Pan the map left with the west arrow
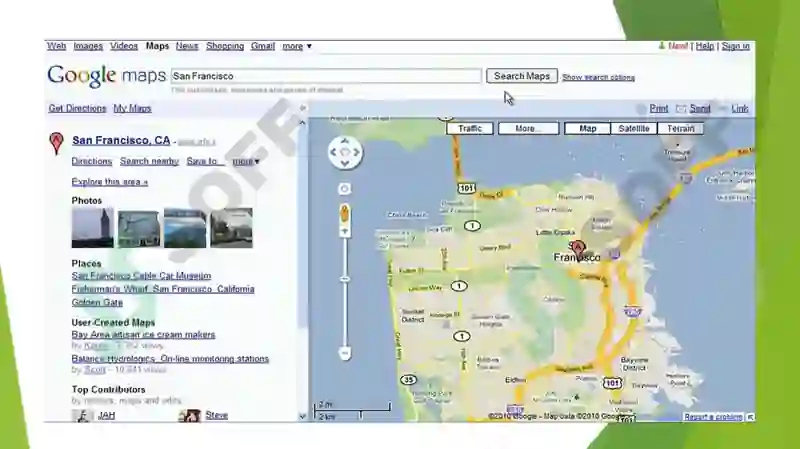 333,152
